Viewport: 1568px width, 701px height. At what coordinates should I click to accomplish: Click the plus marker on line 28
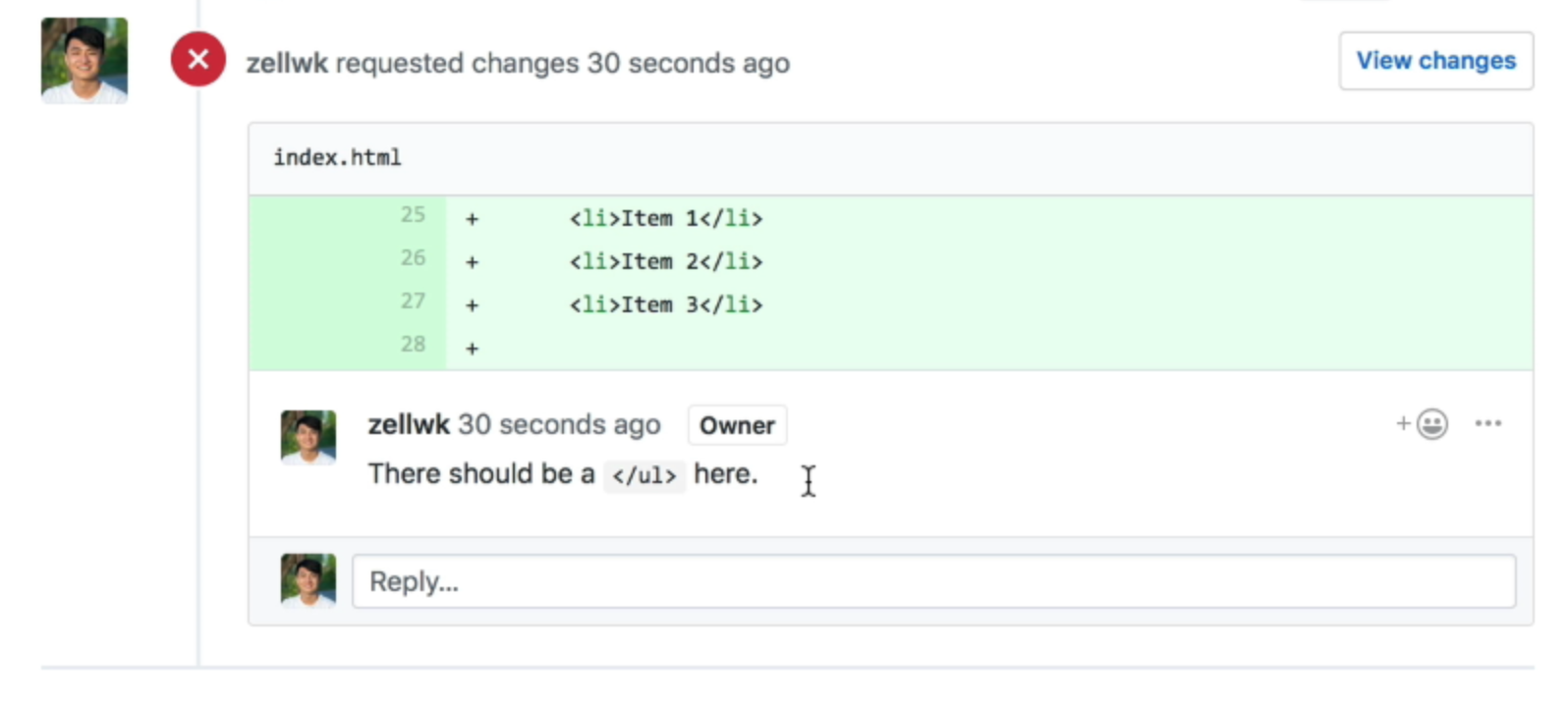coord(472,347)
